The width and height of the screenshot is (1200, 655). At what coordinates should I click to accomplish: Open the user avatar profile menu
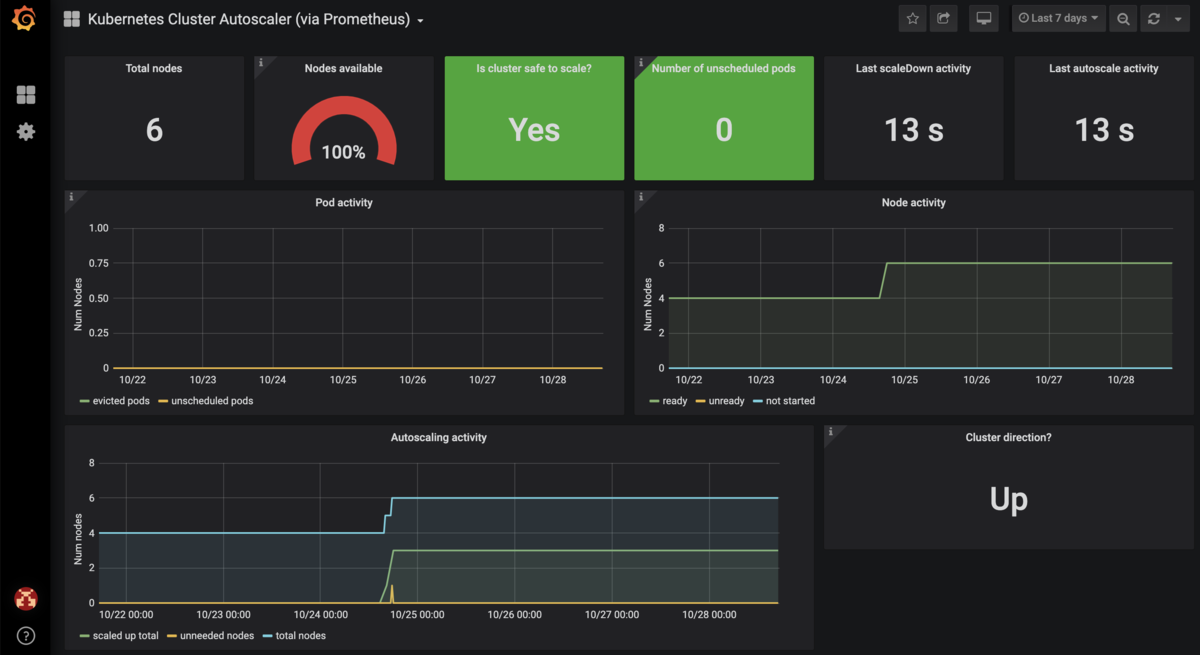click(x=26, y=599)
